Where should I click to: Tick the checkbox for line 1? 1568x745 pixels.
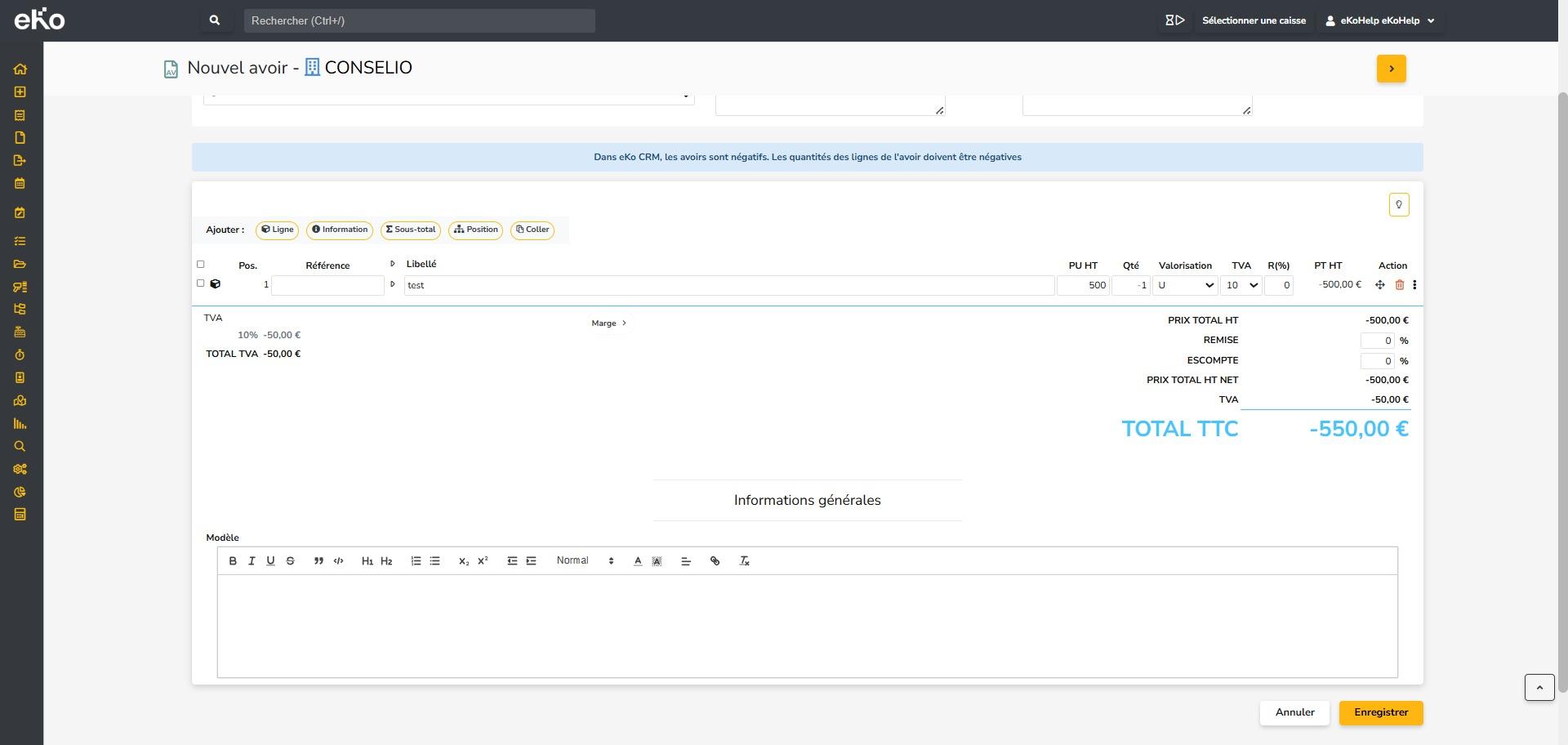(201, 283)
